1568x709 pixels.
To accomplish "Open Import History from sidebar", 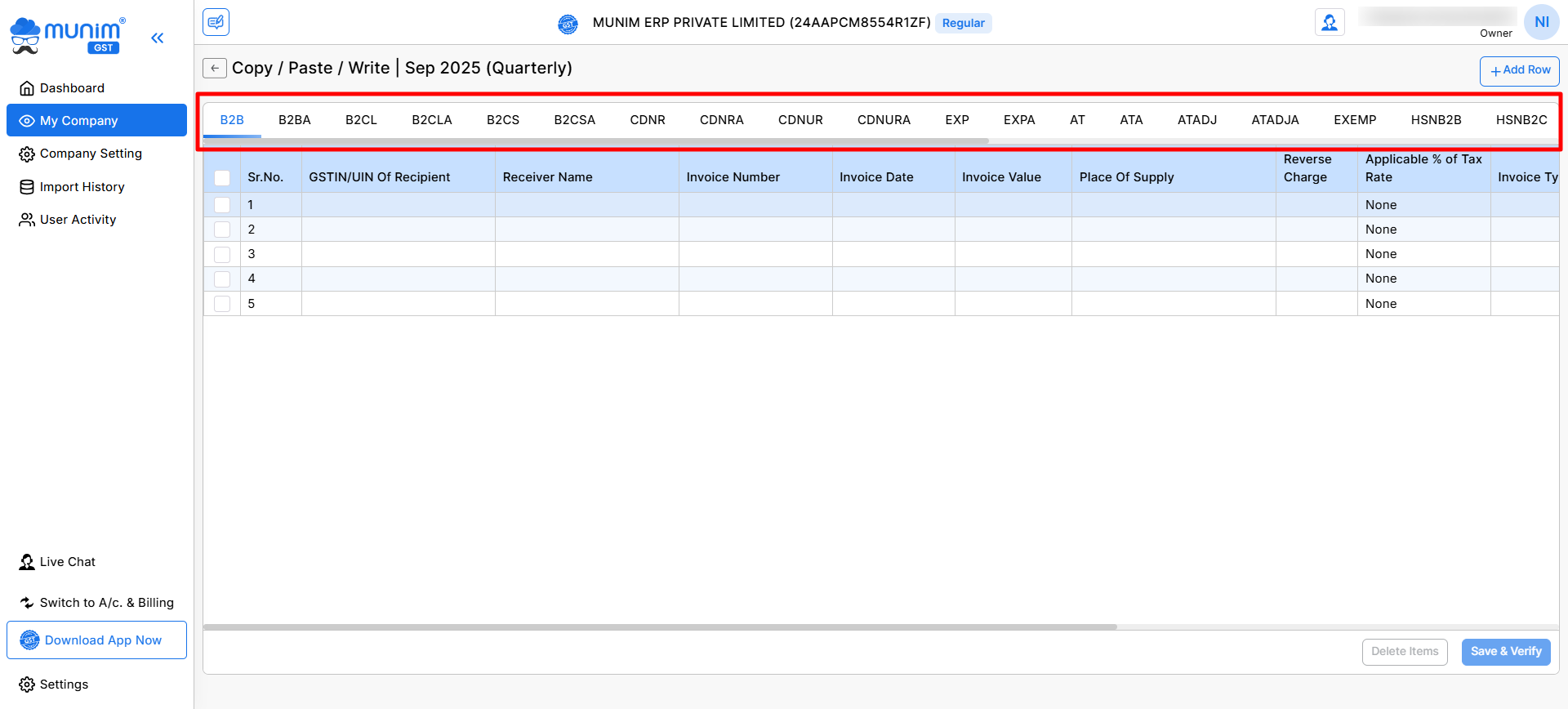I will click(x=82, y=187).
